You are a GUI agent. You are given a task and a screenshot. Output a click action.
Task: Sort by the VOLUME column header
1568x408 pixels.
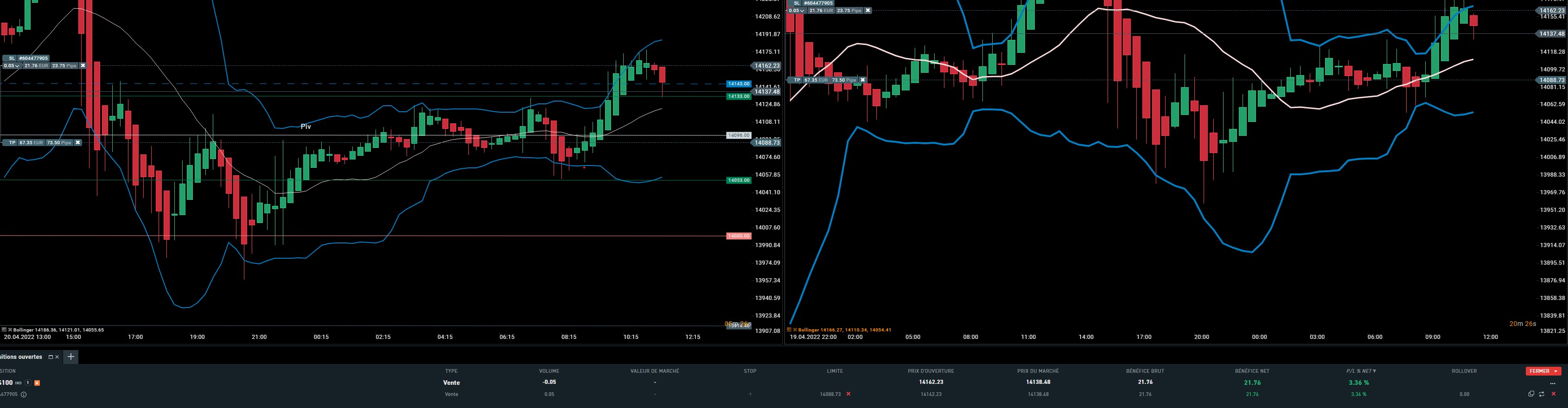pyautogui.click(x=549, y=371)
